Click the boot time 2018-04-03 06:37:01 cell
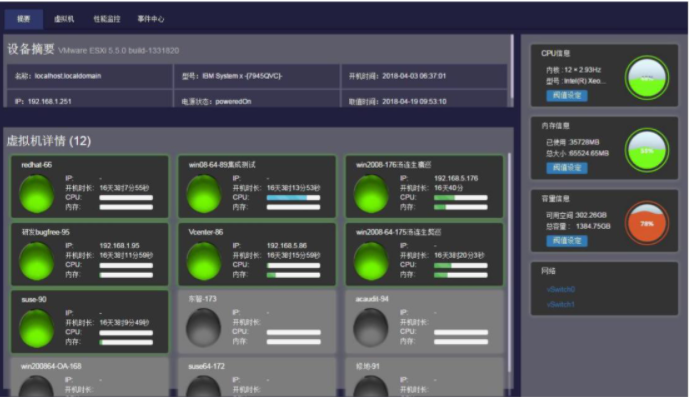689x397 pixels. (424, 76)
